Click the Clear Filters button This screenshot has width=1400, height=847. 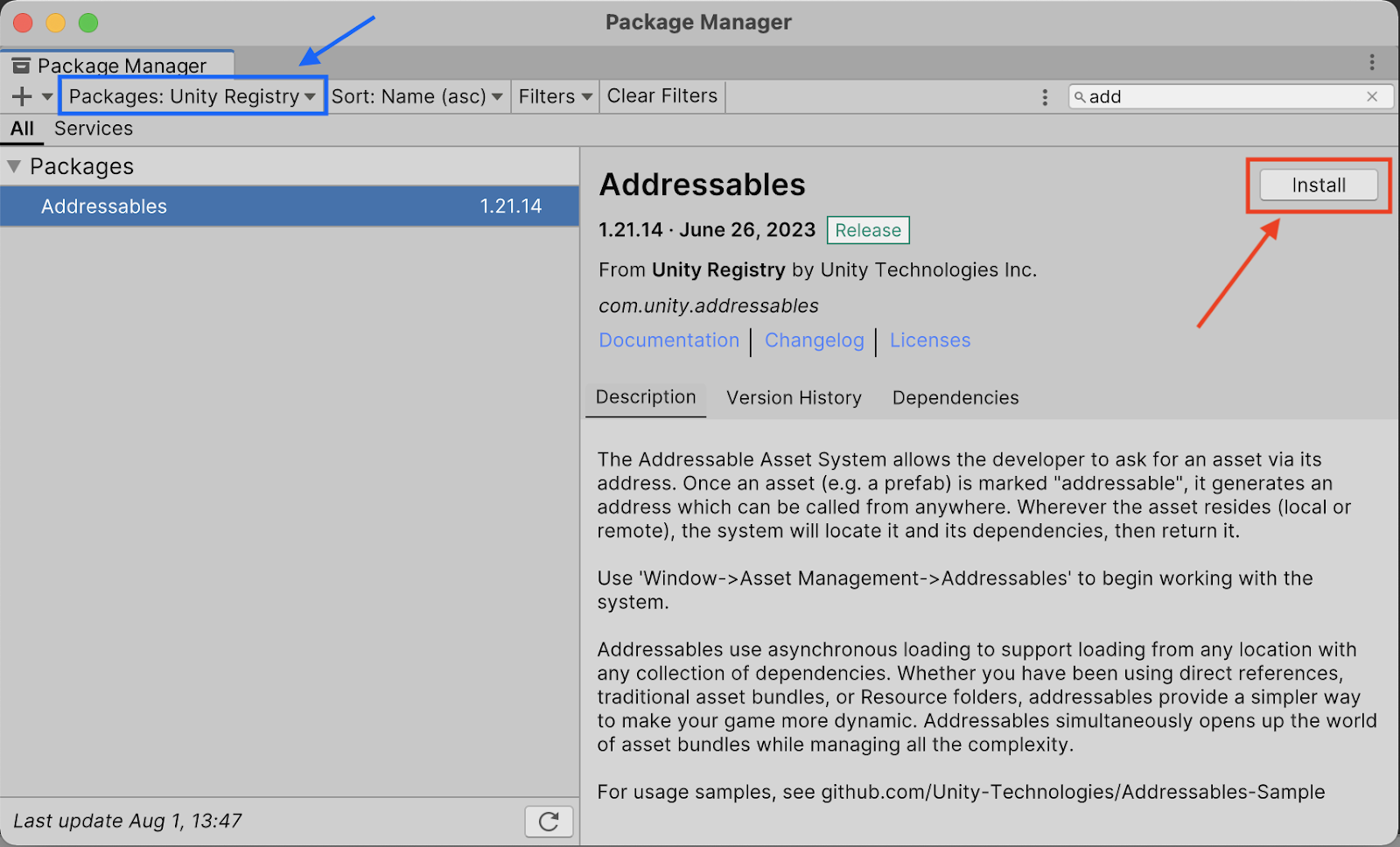pyautogui.click(x=662, y=96)
